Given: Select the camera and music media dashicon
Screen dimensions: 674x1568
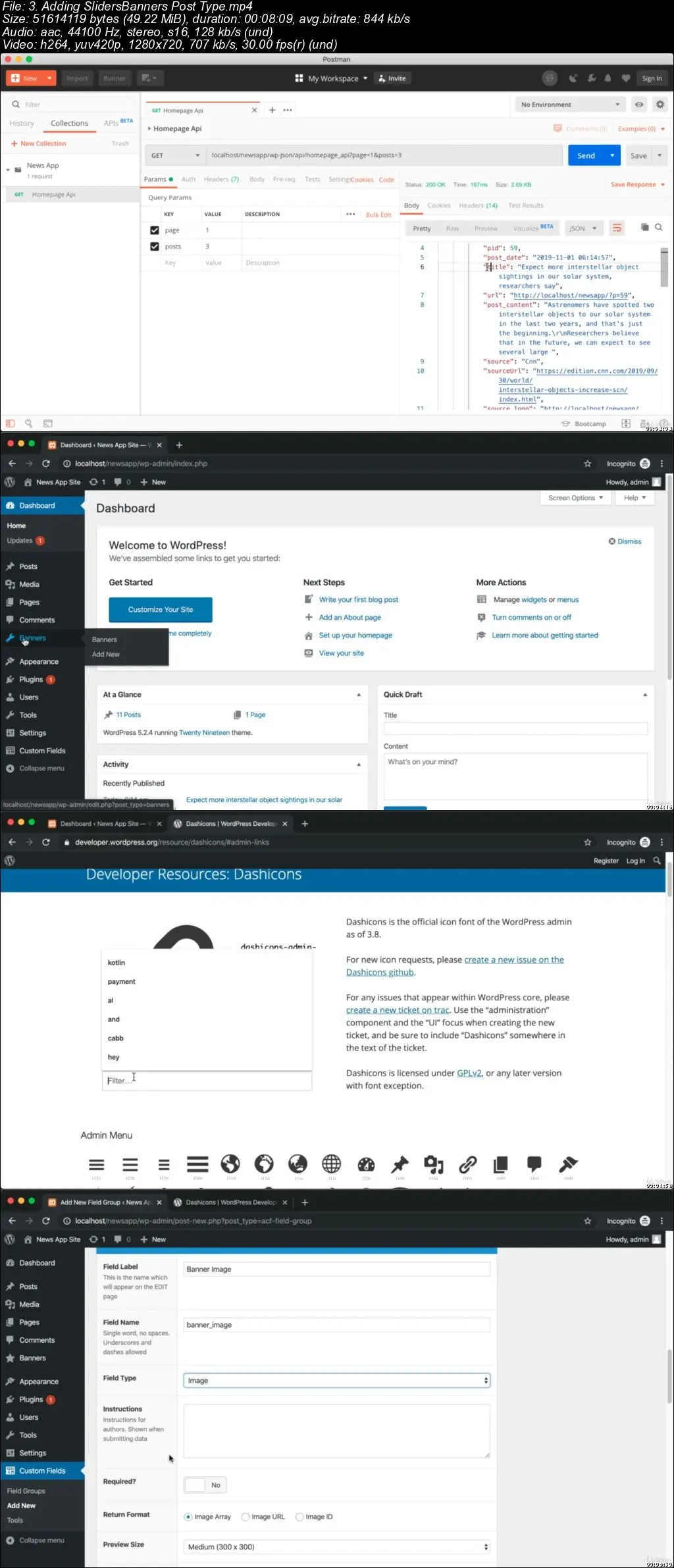Looking at the screenshot, I should click(x=433, y=1164).
